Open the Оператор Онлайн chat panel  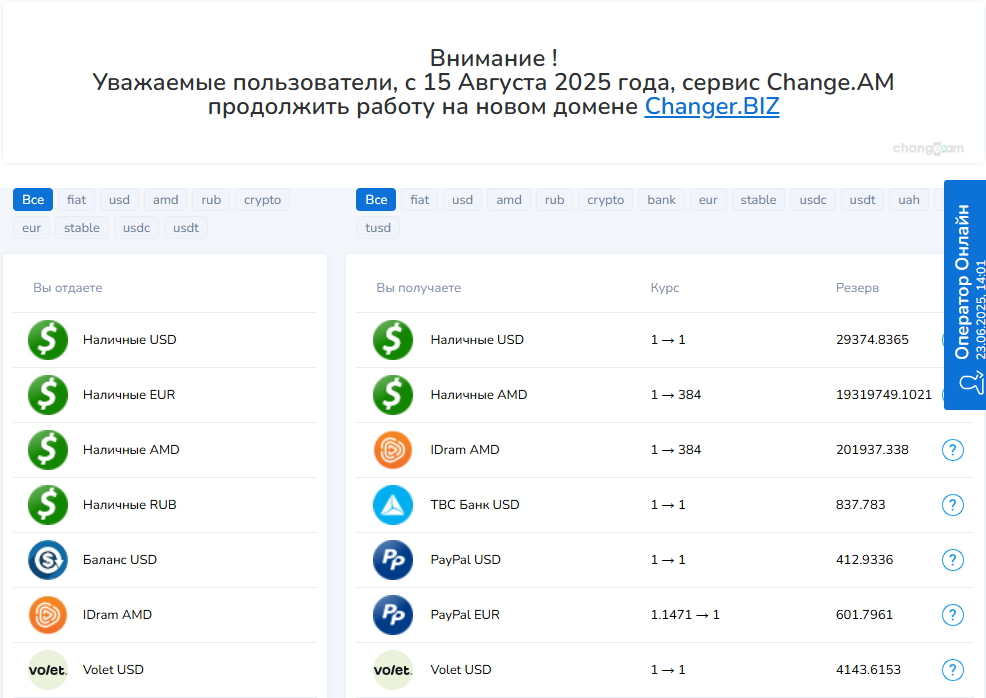click(x=965, y=295)
